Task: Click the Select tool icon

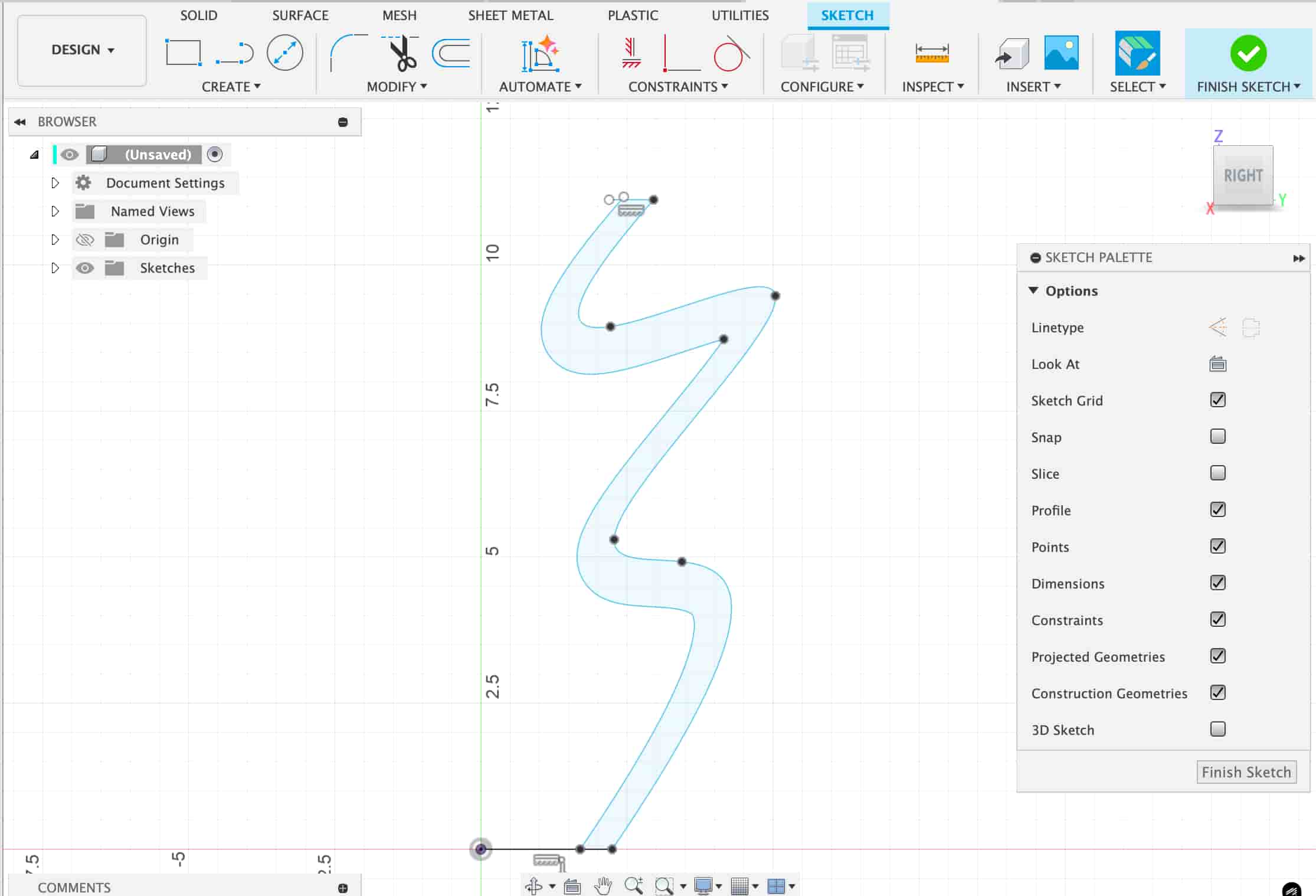Action: [1137, 53]
